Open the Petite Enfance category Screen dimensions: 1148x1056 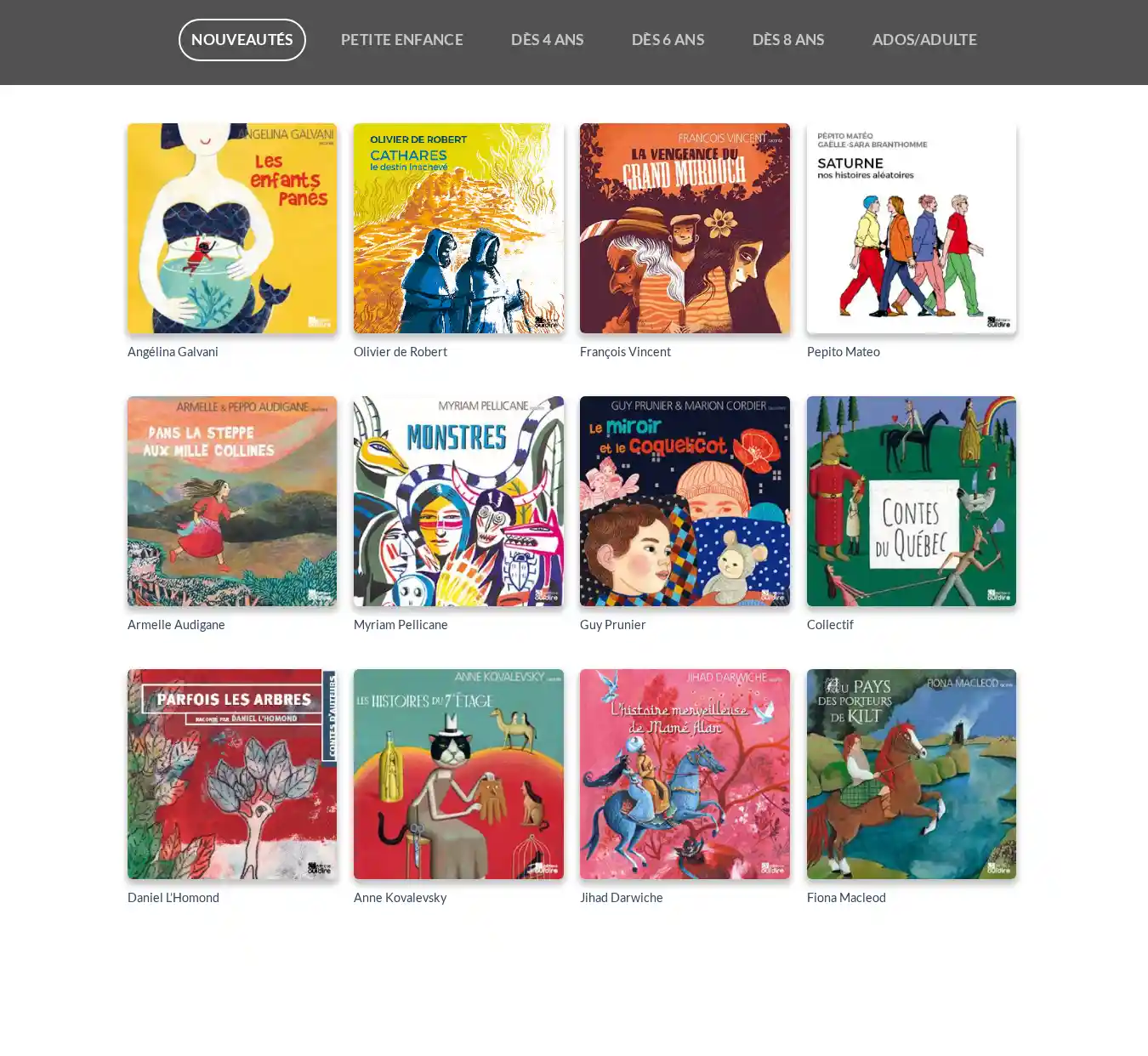point(401,40)
